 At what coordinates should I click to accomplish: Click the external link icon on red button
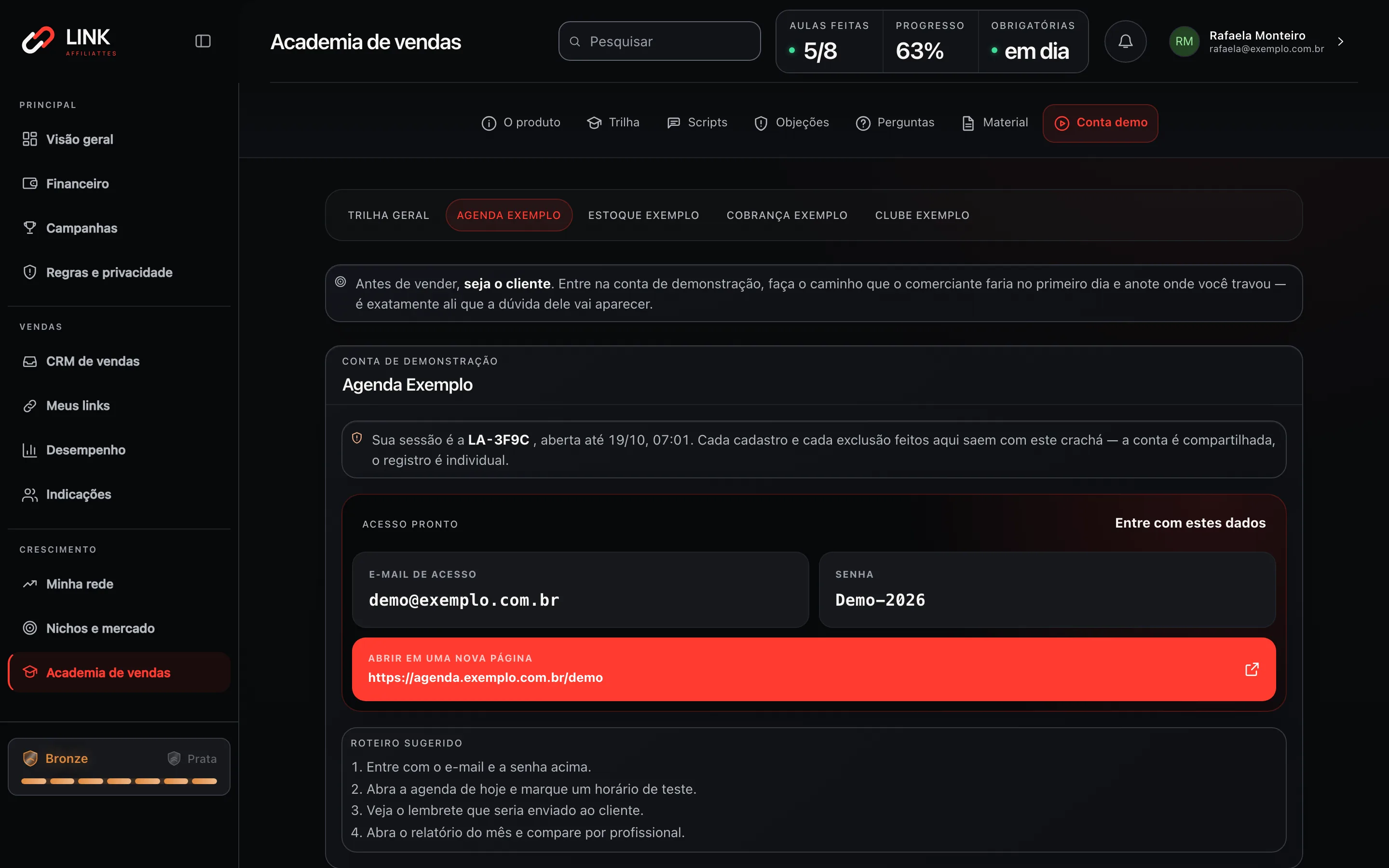tap(1252, 669)
